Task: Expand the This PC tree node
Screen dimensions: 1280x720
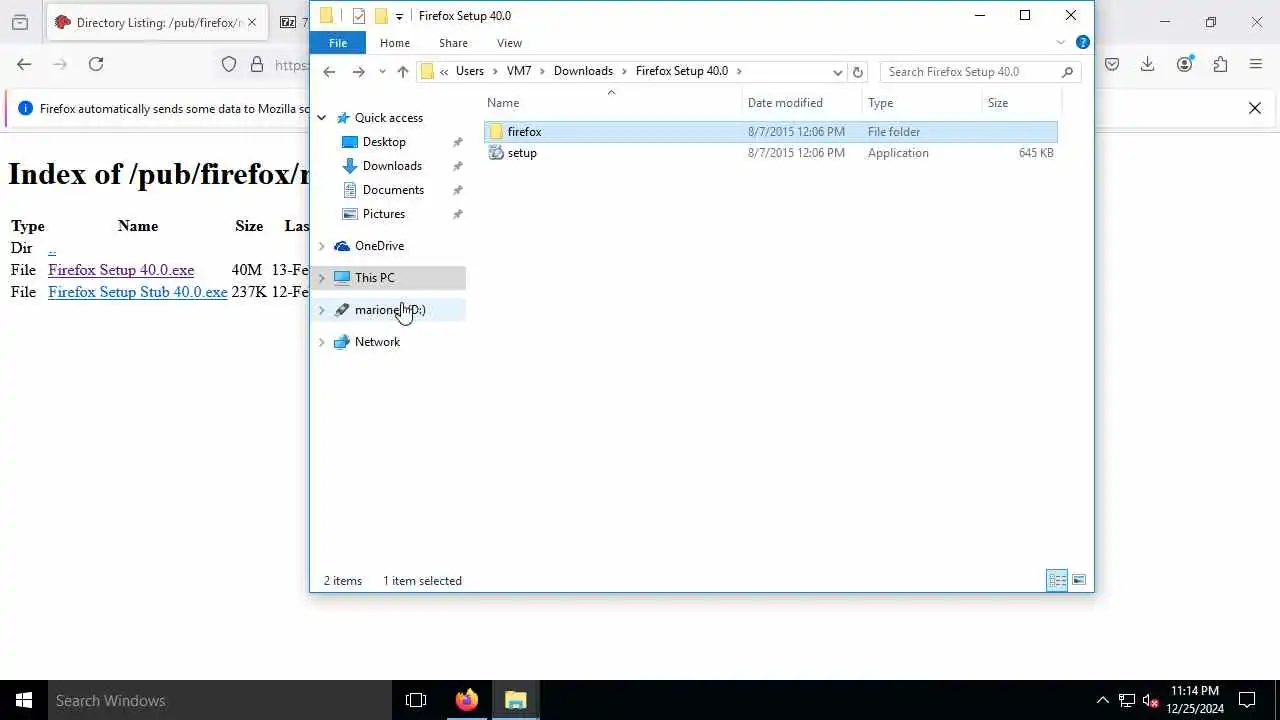Action: point(322,278)
